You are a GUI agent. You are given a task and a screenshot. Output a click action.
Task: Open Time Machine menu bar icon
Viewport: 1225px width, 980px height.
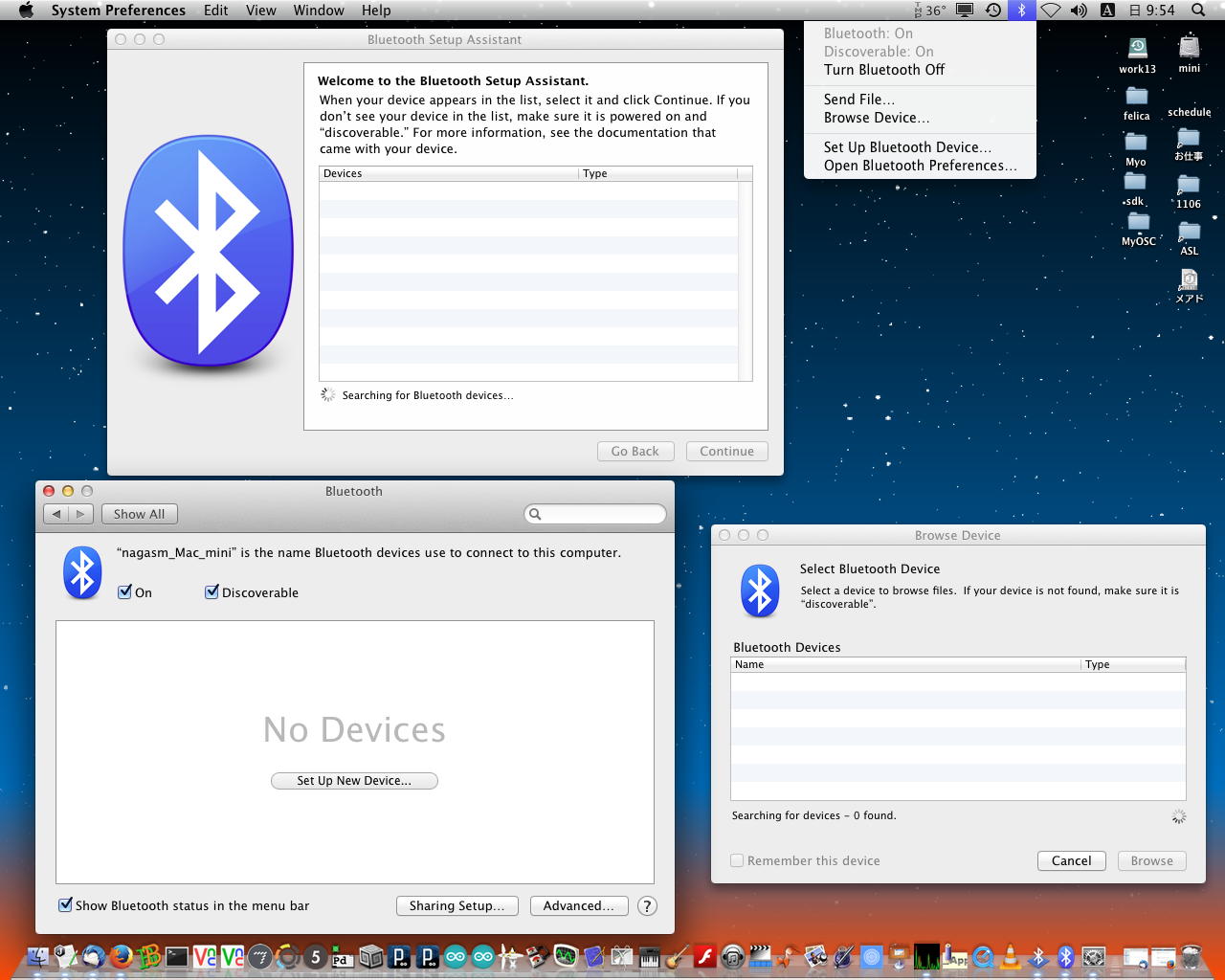993,11
